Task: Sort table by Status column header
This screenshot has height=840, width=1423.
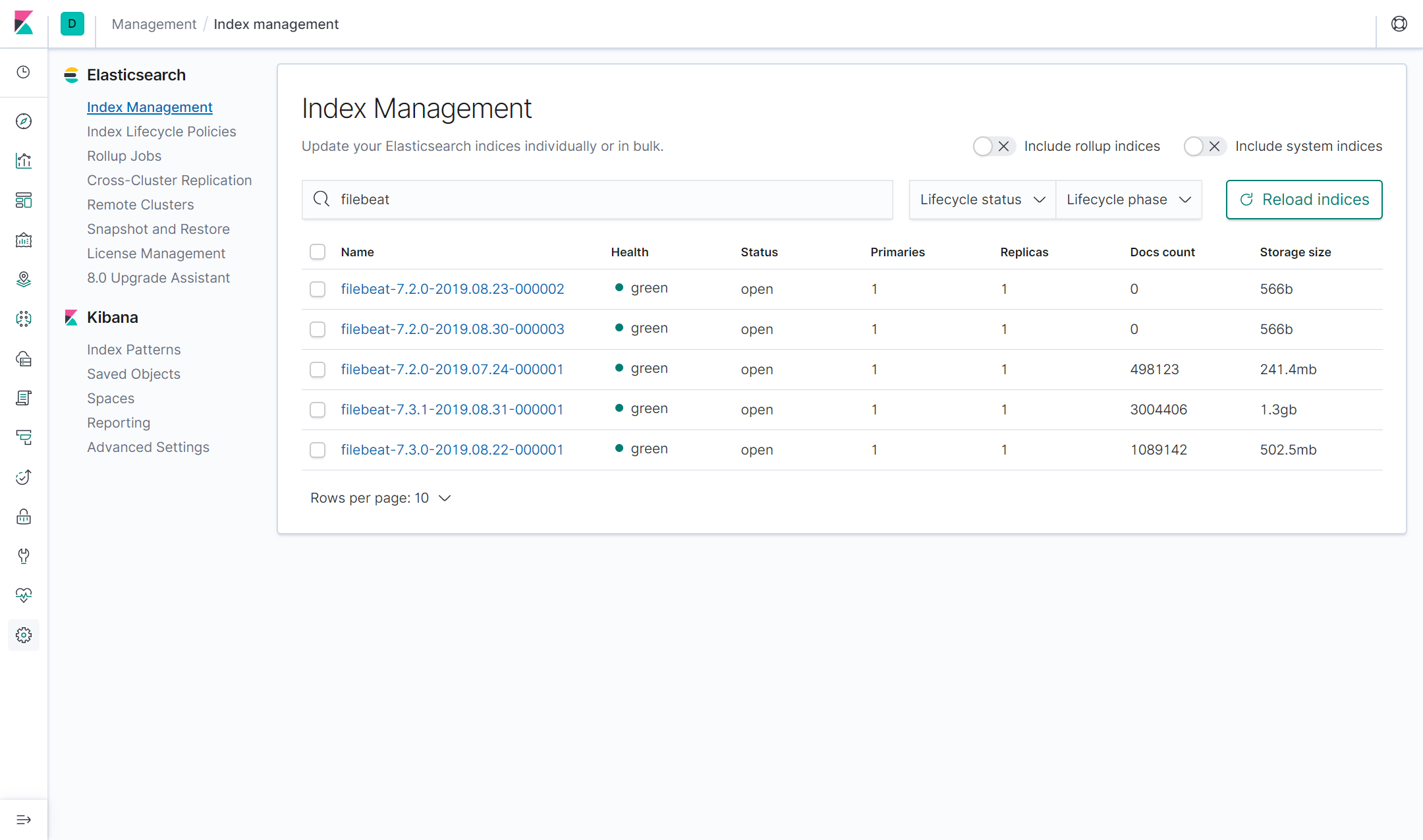Action: click(759, 252)
